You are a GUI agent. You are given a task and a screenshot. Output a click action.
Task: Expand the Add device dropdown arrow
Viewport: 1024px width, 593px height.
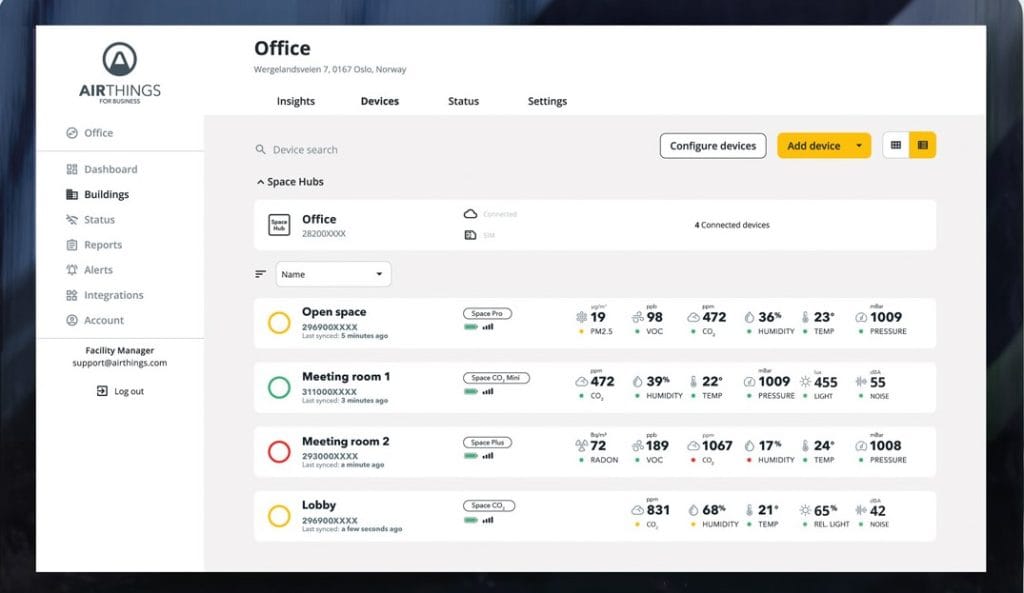pos(859,146)
